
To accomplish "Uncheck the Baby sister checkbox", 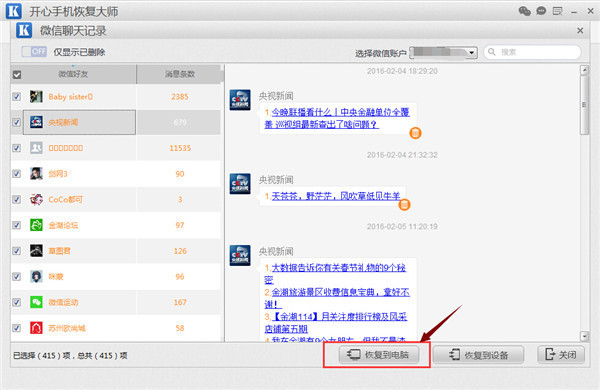I will click(x=16, y=96).
